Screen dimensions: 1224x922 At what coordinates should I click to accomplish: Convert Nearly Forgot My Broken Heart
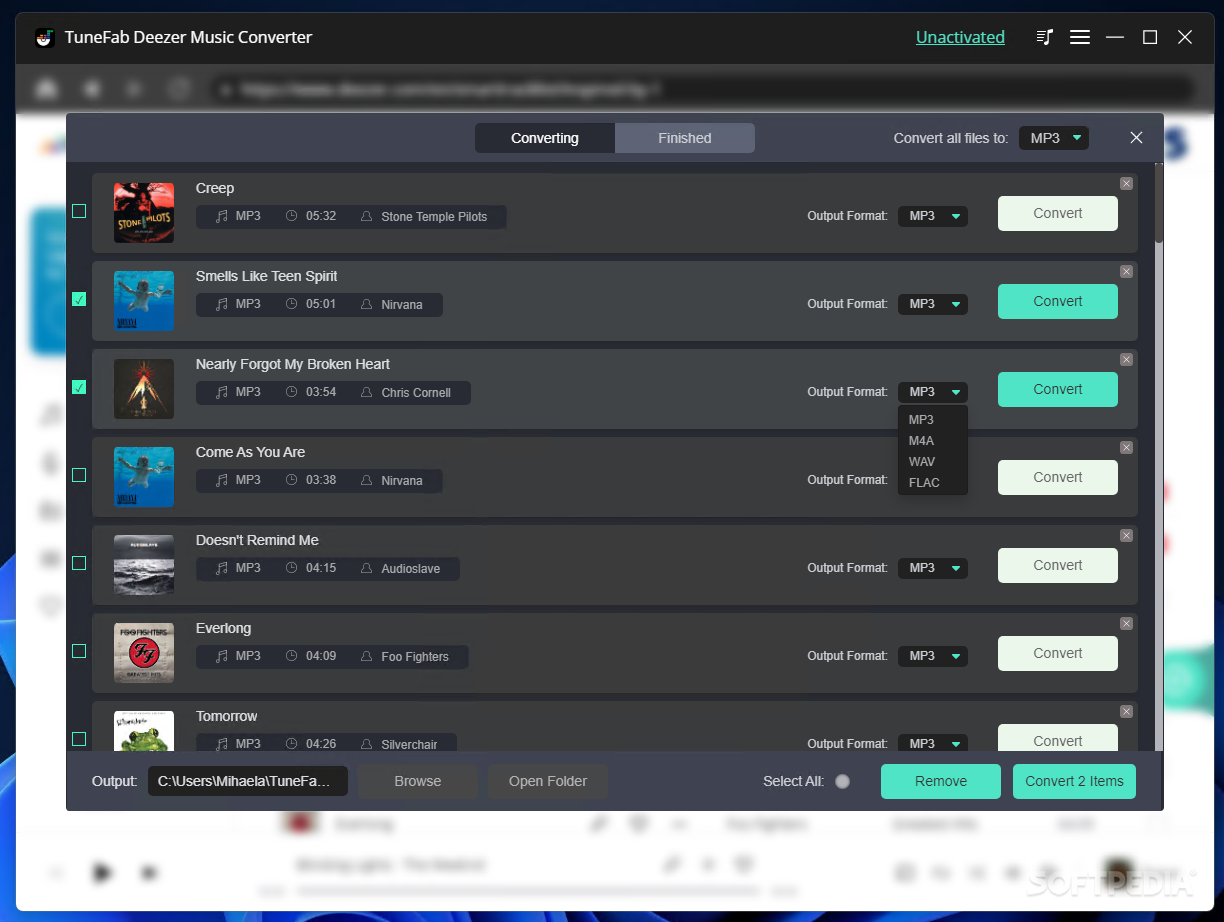1058,389
